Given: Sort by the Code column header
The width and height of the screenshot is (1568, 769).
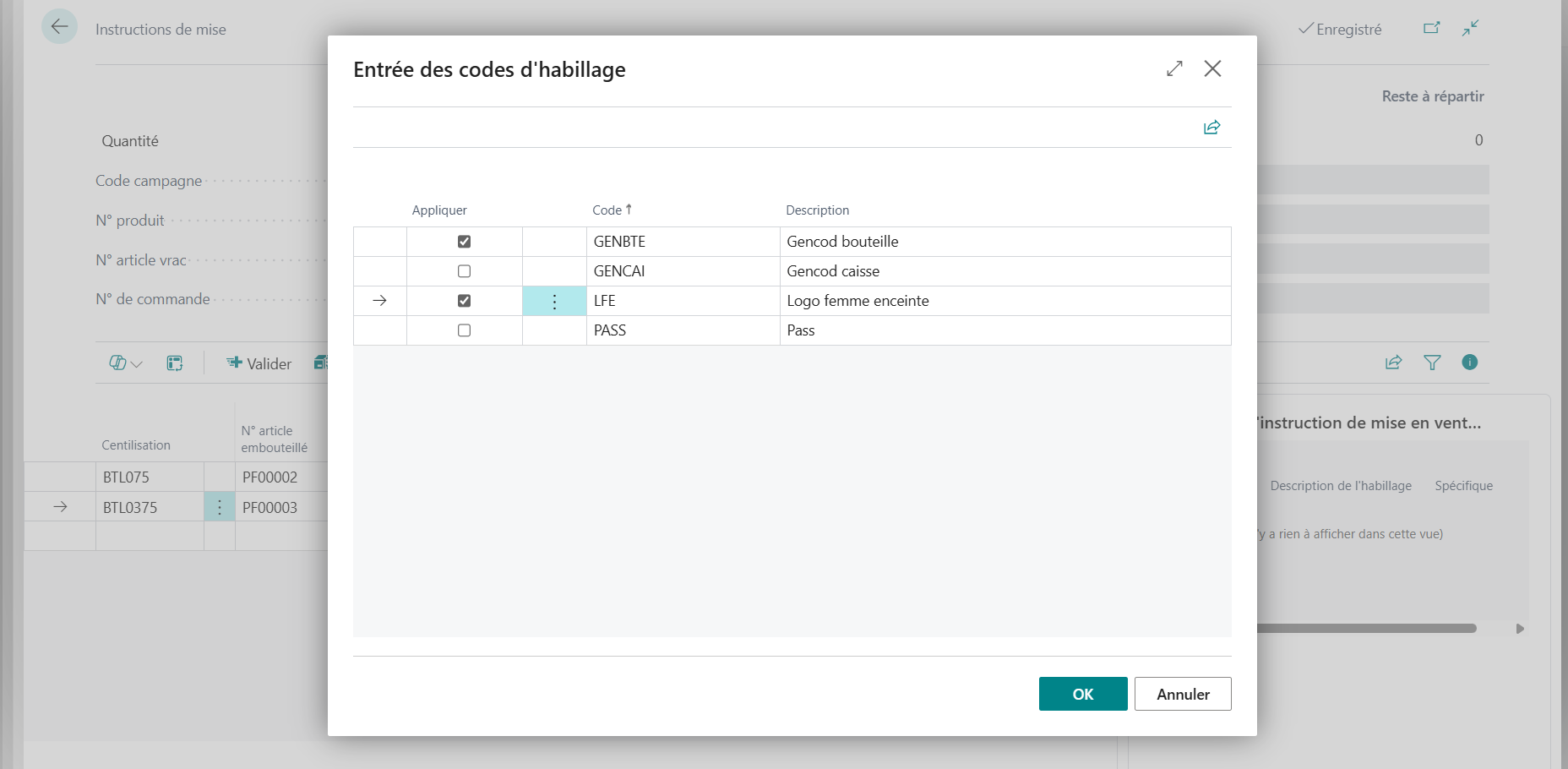Looking at the screenshot, I should 612,210.
